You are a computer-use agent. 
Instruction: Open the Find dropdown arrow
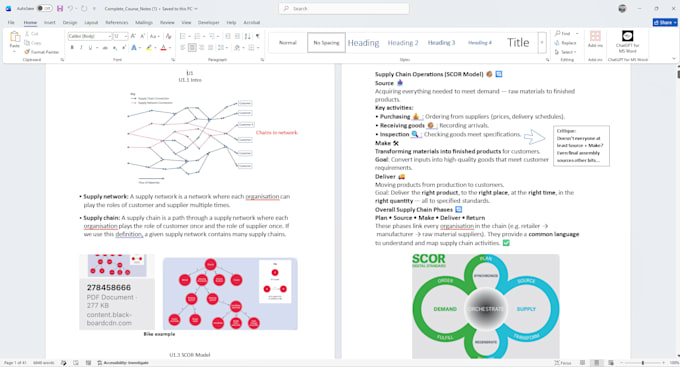[x=577, y=33]
